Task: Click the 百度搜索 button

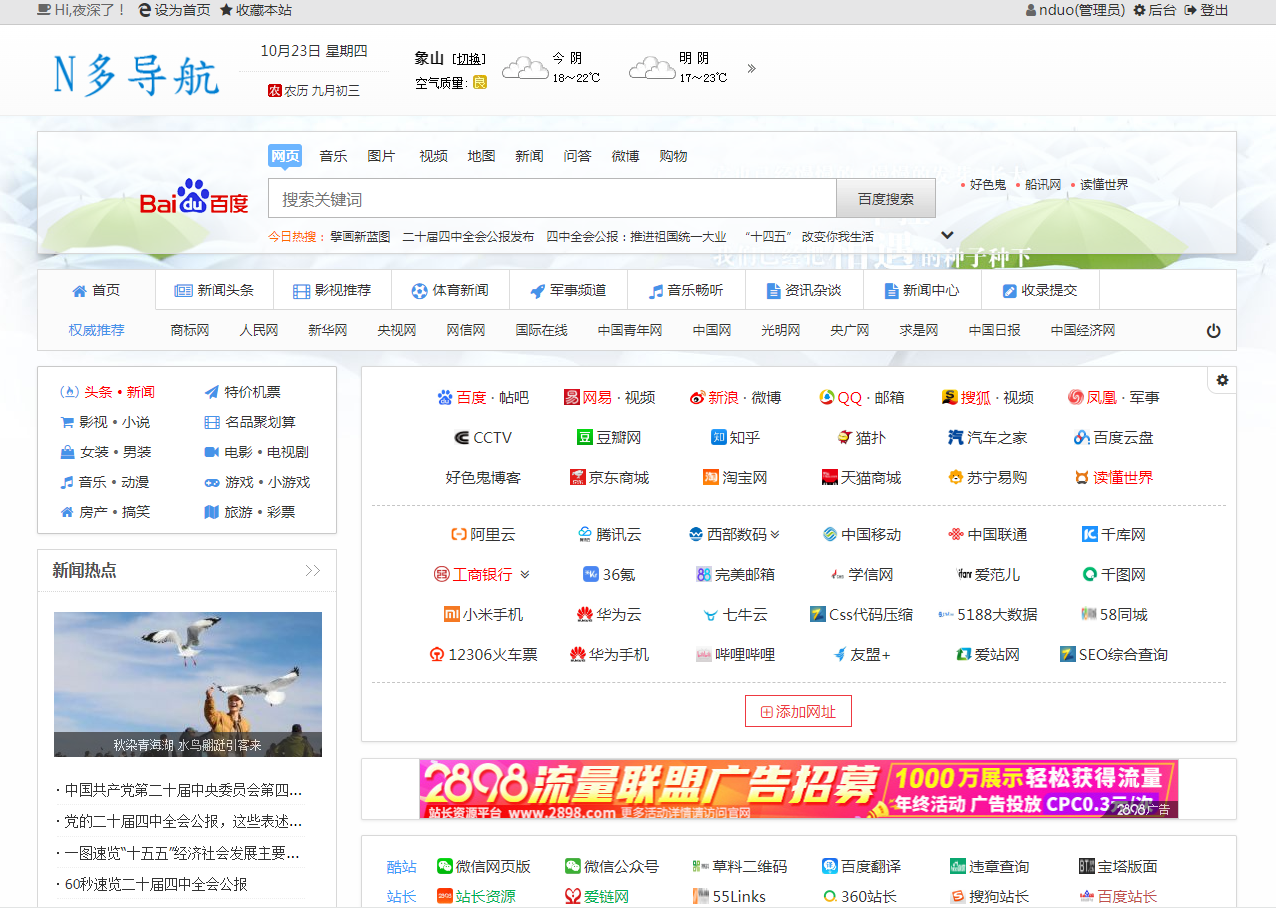Action: coord(885,199)
